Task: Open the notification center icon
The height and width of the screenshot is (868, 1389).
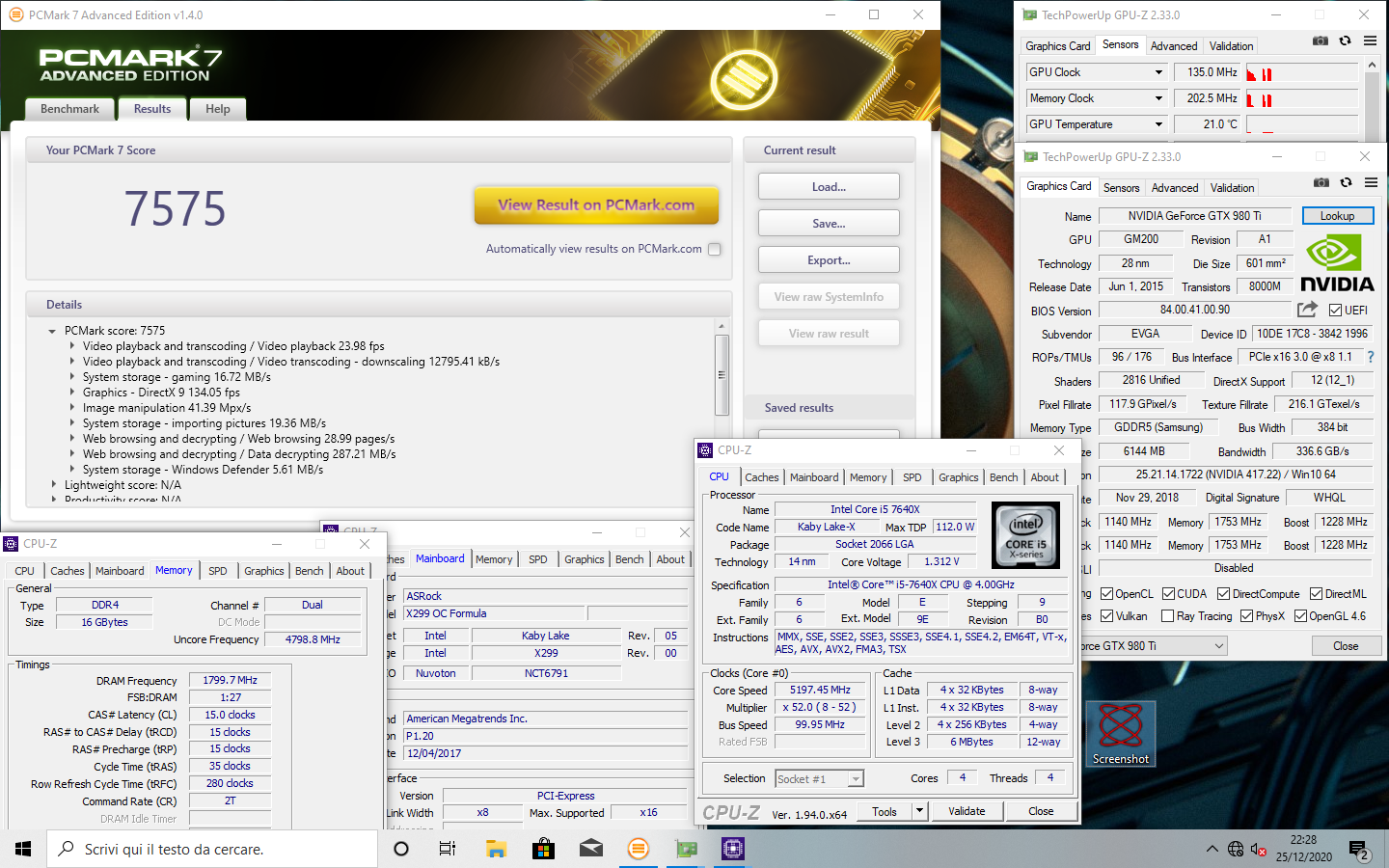Action: 1359,850
